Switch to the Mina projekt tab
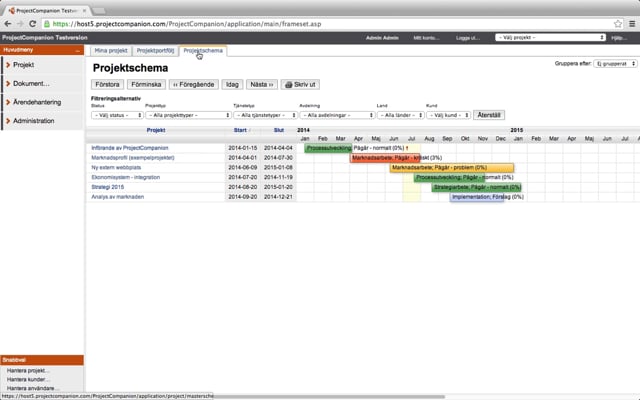 [x=111, y=51]
